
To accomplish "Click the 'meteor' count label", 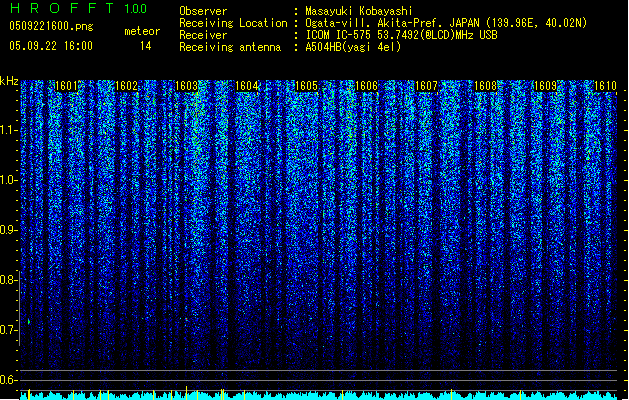I will point(142,31).
